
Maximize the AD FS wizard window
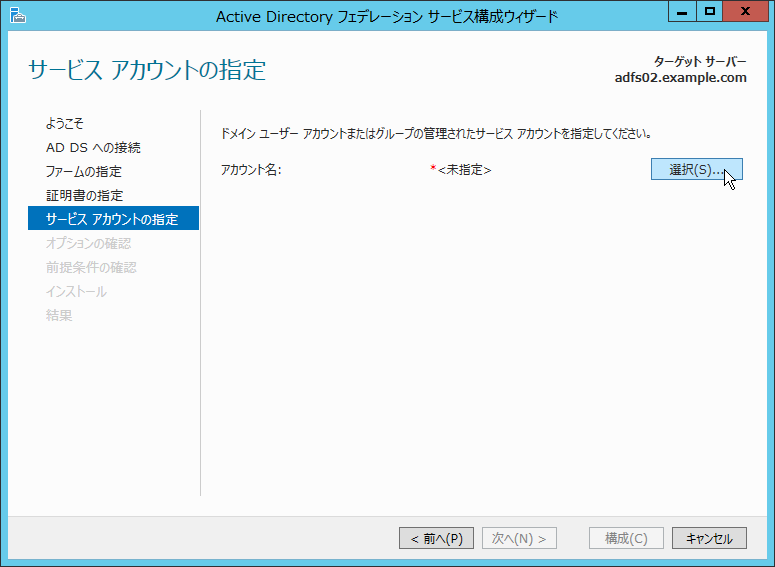710,12
